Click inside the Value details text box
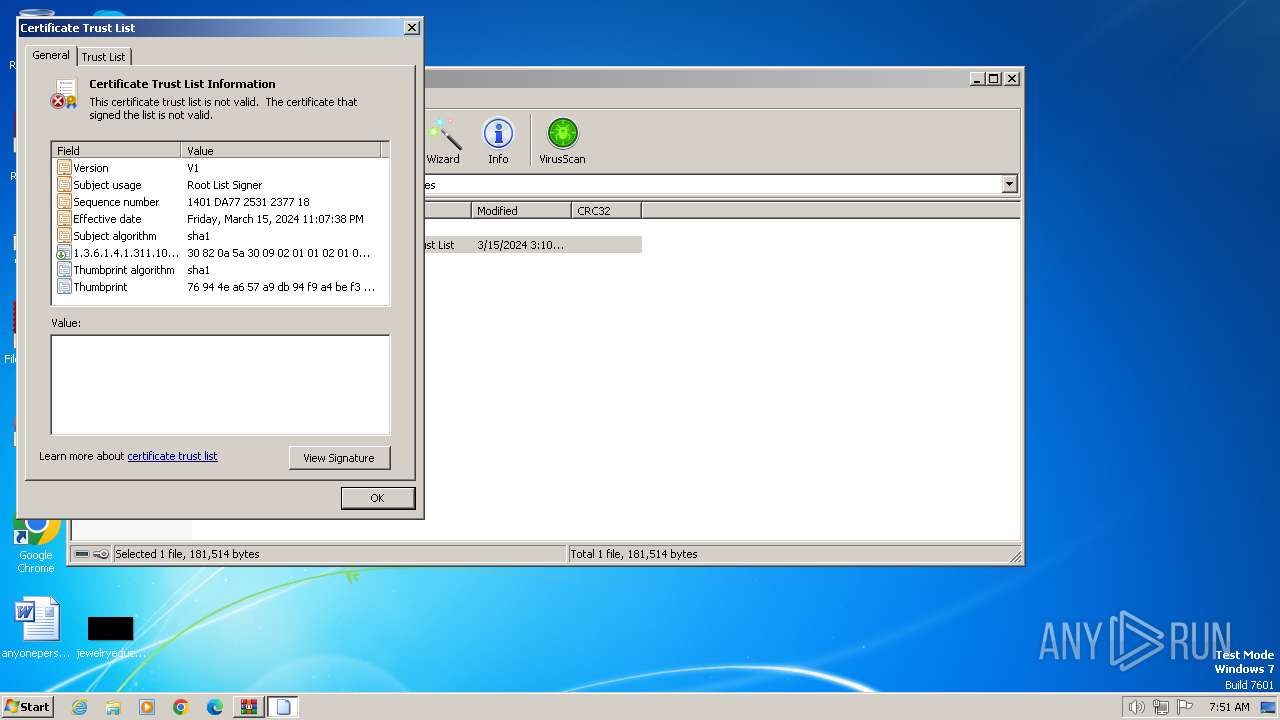Screen dimensions: 1280x720 click(220, 385)
